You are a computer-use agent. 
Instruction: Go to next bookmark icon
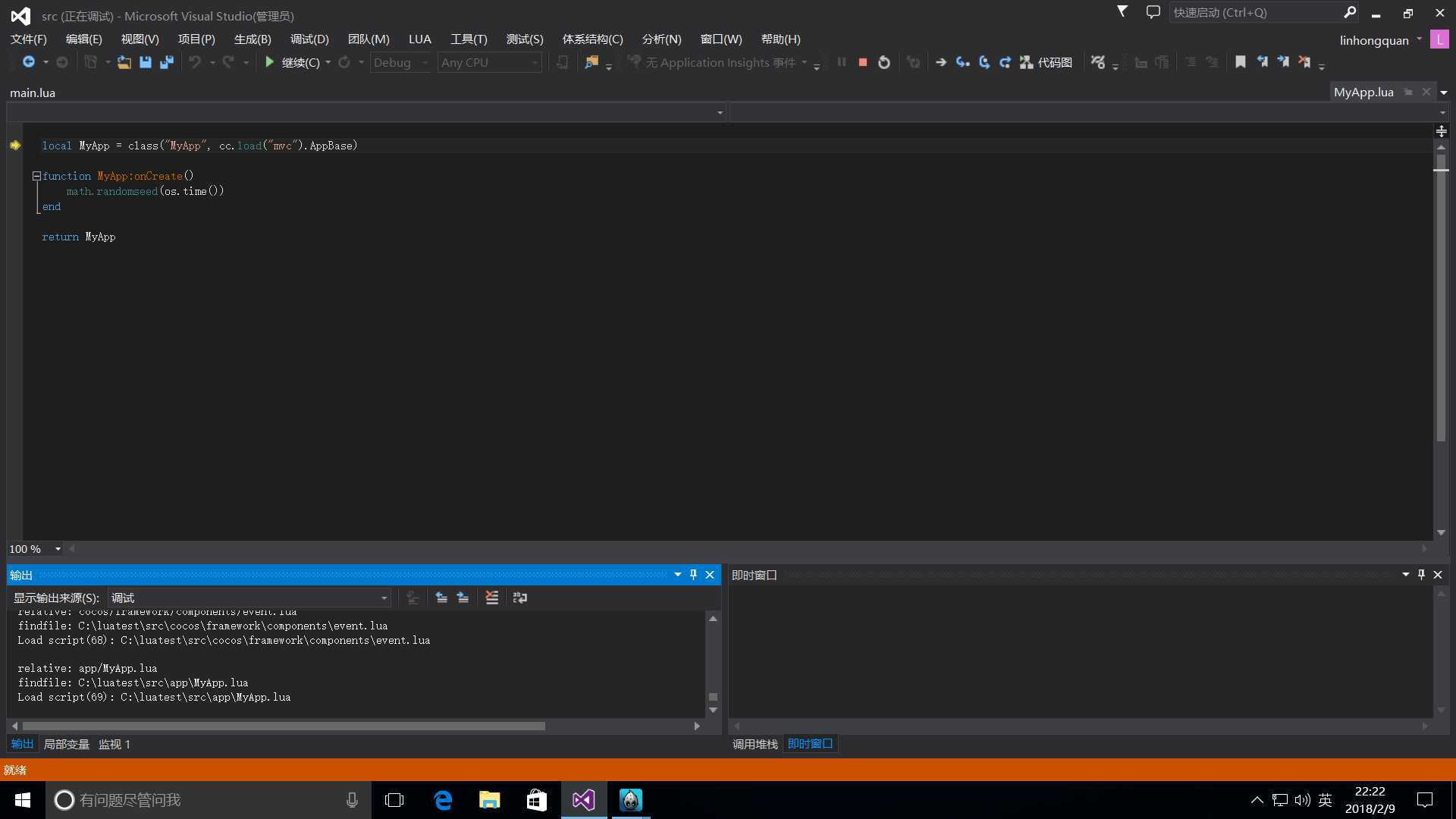(1283, 62)
